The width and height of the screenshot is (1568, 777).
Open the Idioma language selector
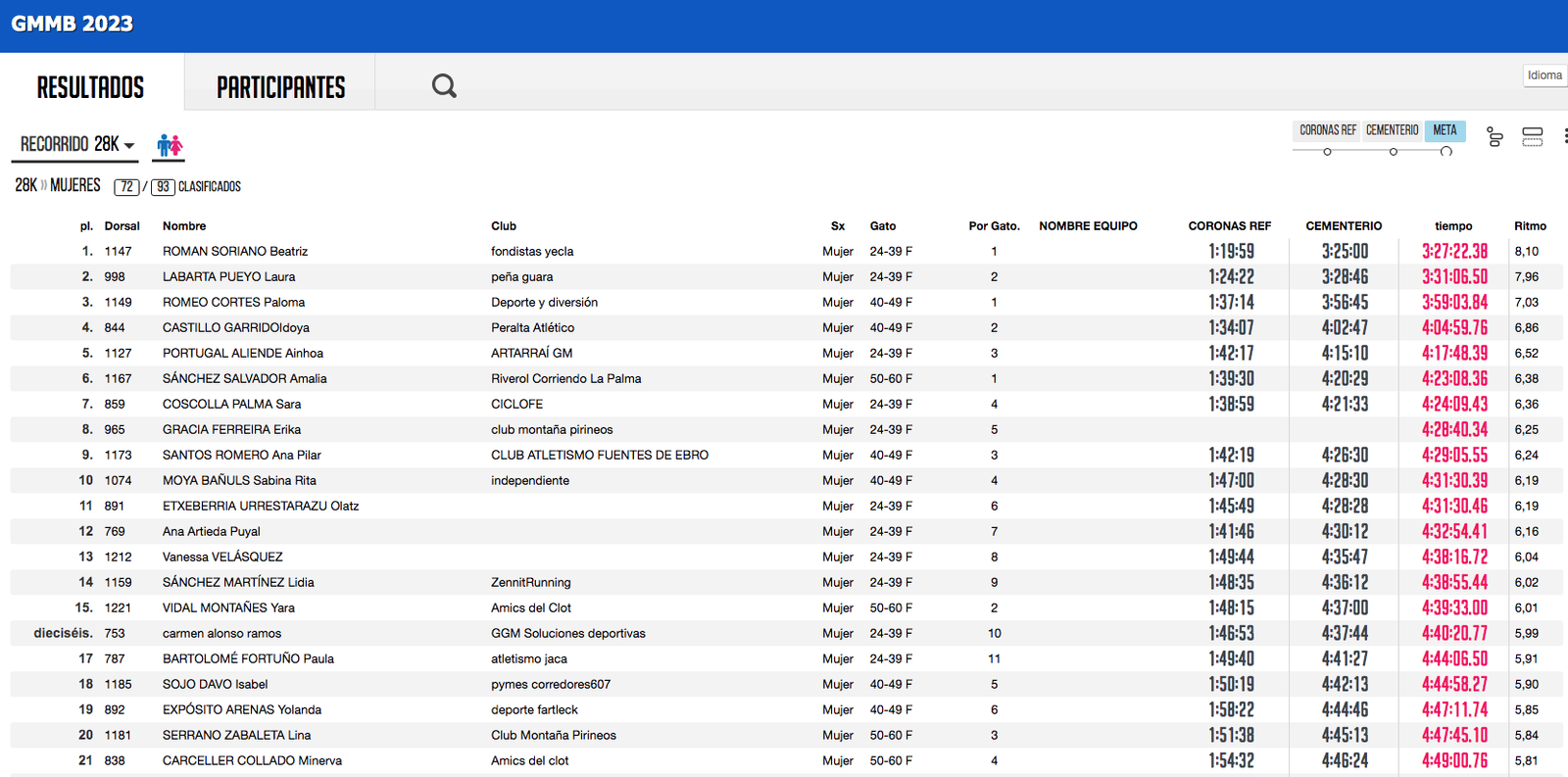(x=1544, y=75)
